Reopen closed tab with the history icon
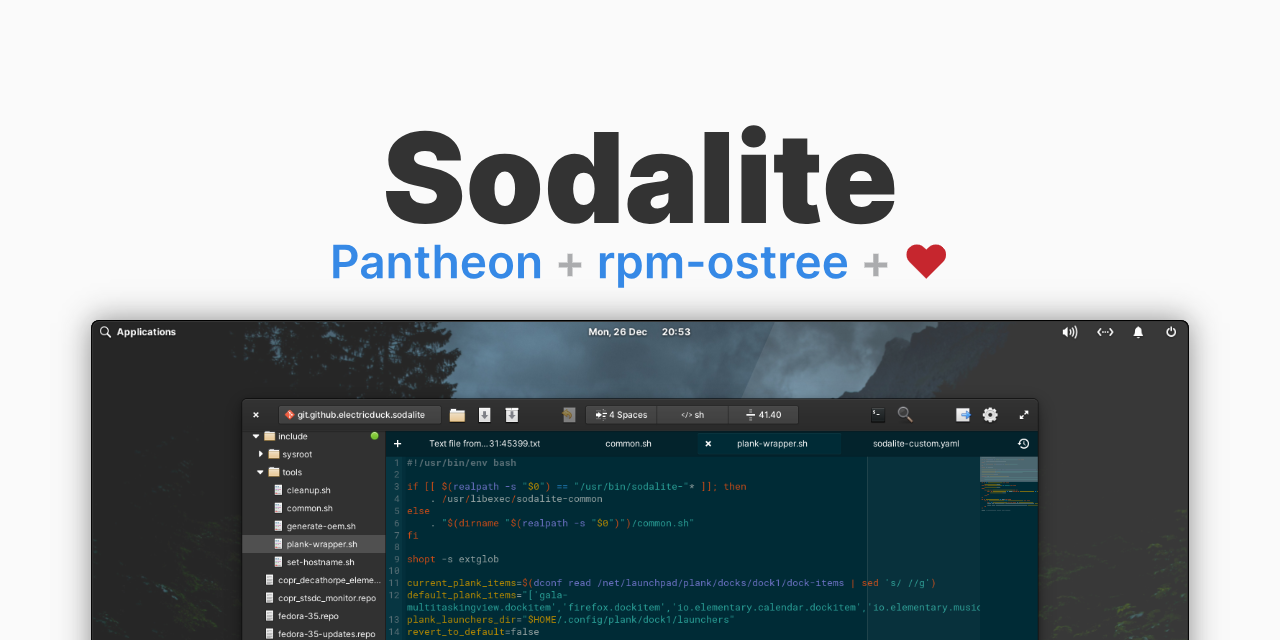1280x640 pixels. (x=1022, y=443)
